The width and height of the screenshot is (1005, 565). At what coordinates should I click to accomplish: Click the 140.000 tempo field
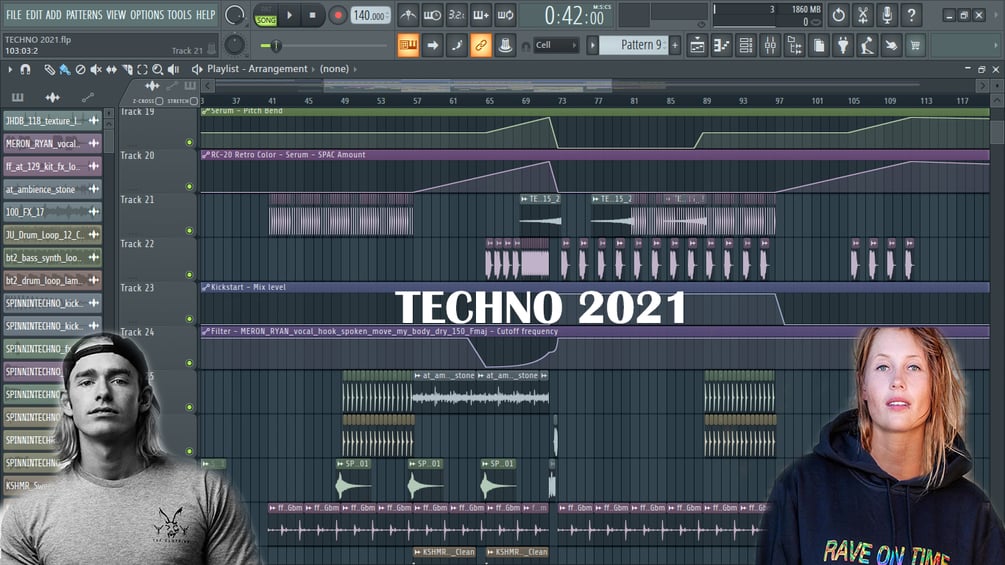click(x=370, y=15)
